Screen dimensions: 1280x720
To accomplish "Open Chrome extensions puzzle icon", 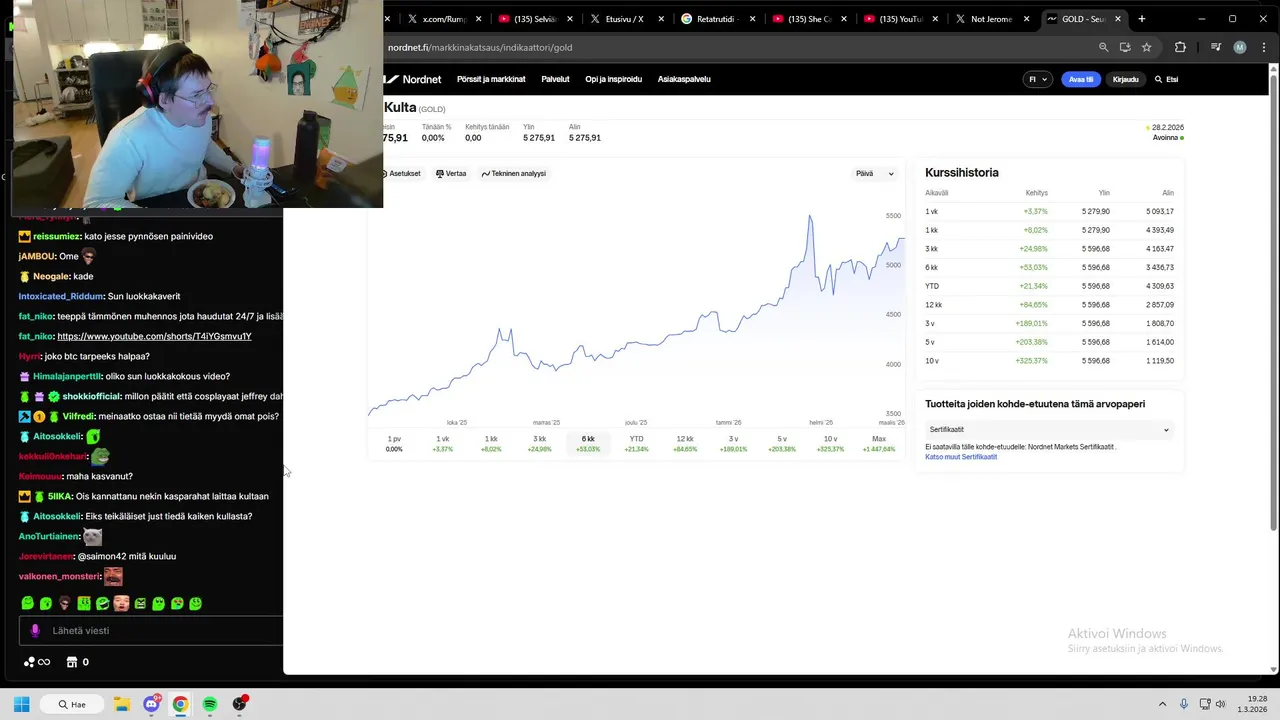I will point(1180,47).
